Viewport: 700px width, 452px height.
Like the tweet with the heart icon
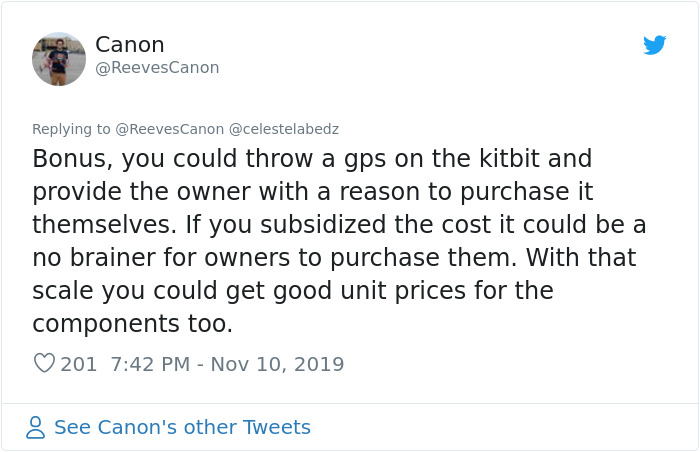pyautogui.click(x=44, y=364)
